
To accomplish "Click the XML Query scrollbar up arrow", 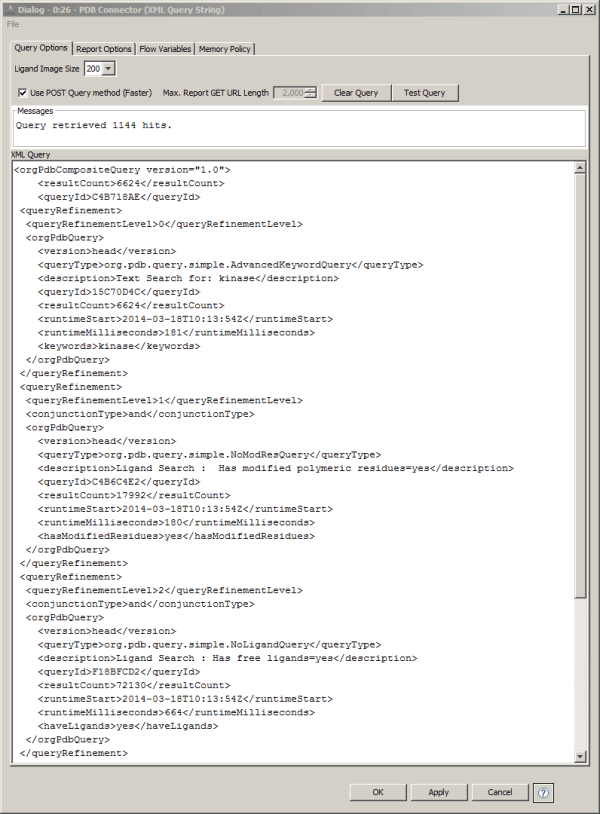I will click(x=580, y=168).
